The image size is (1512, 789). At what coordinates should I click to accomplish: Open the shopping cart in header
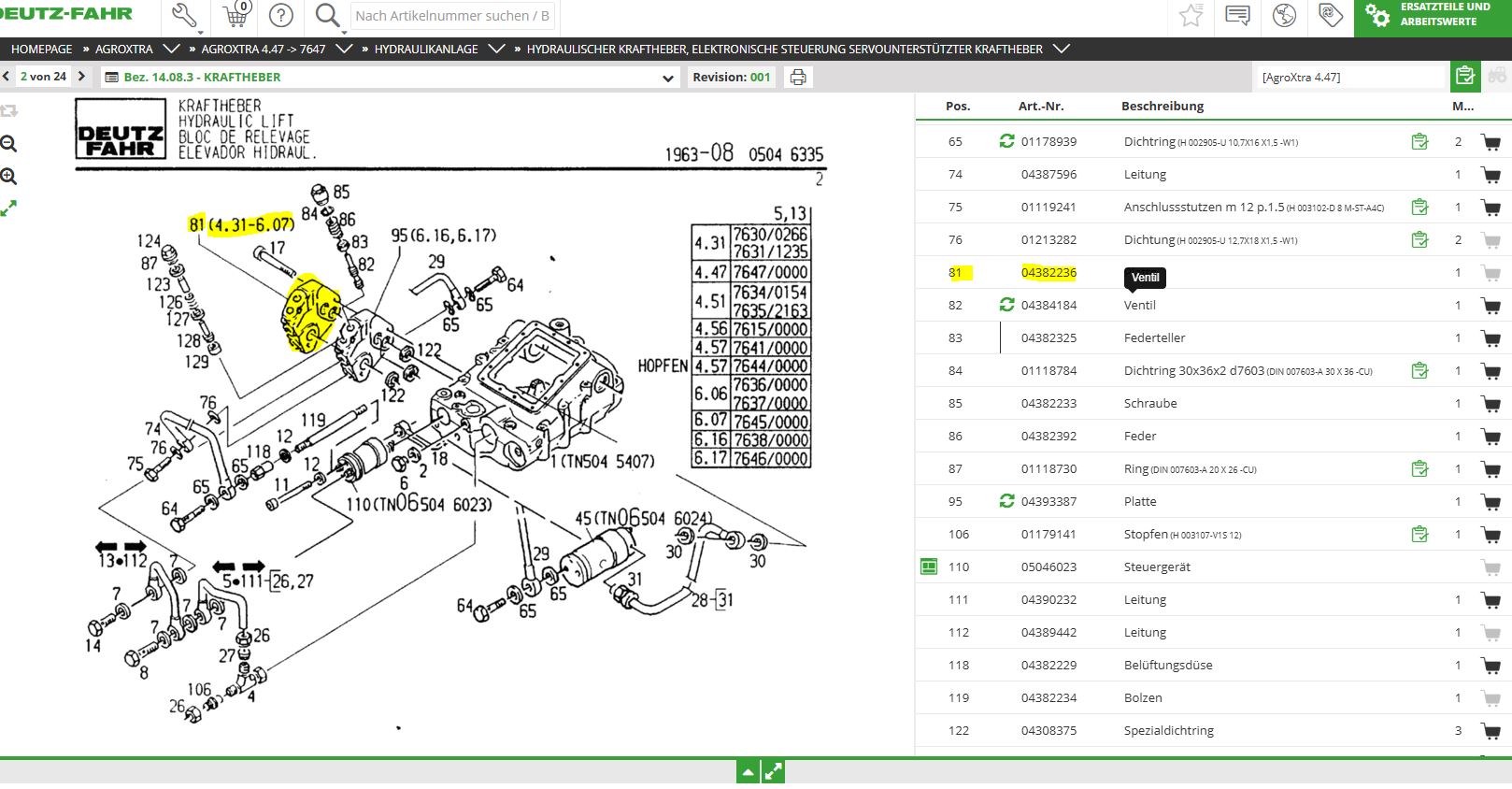[236, 16]
